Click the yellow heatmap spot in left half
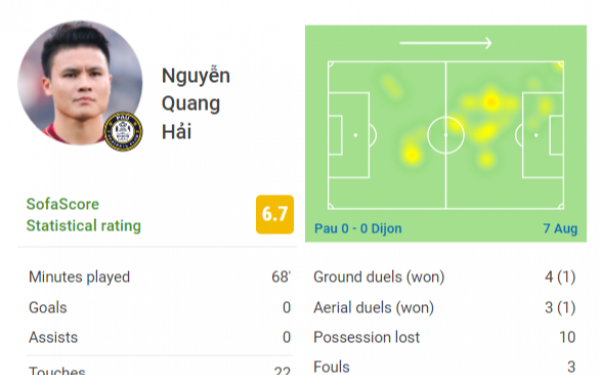This screenshot has height=375, width=600. tap(411, 154)
